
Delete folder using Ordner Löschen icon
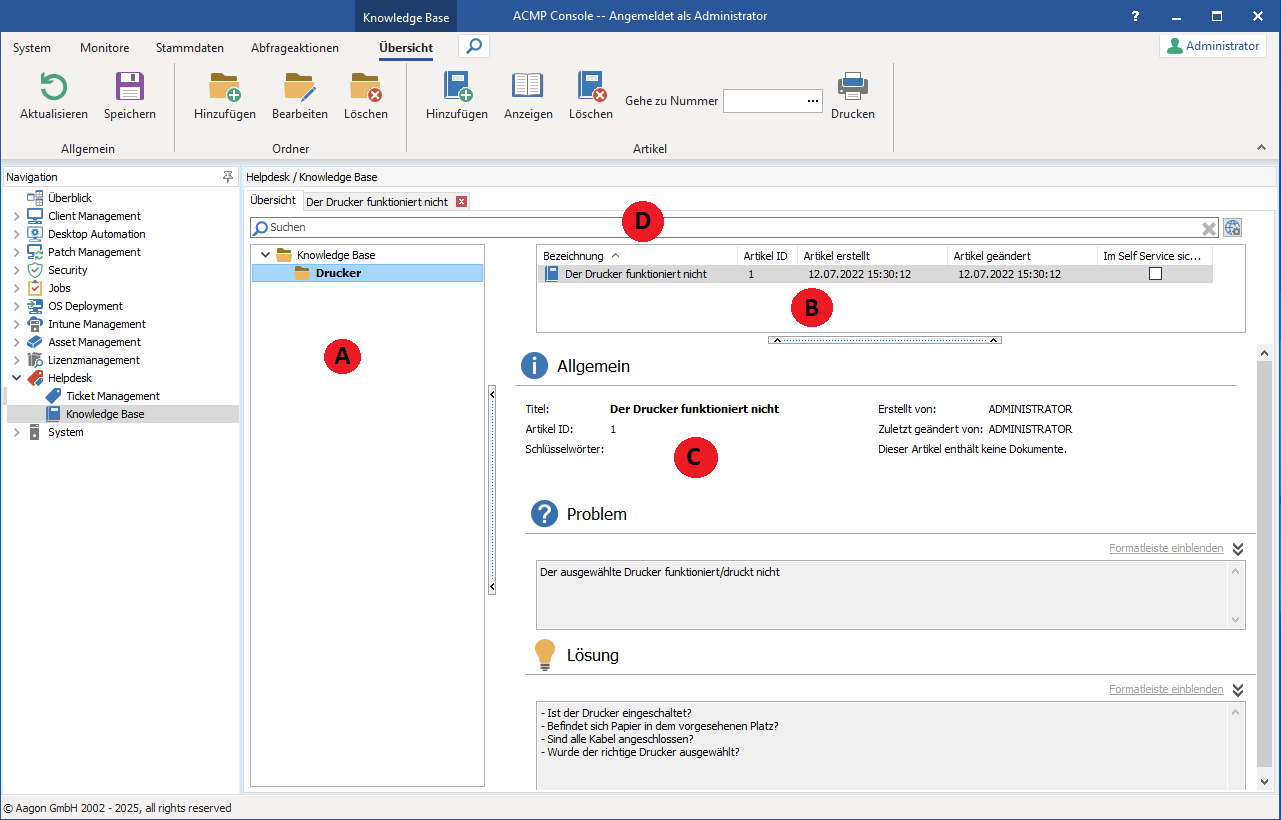pos(365,88)
